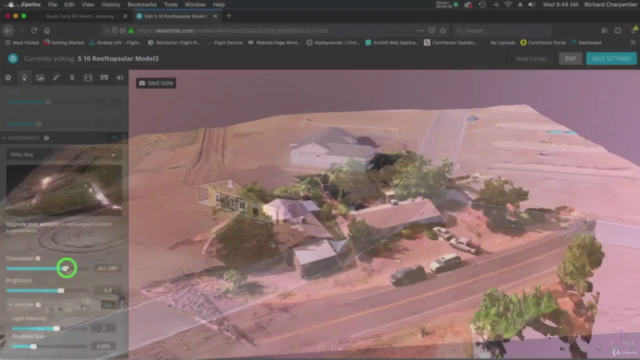Open the Help Center link
640x360 pixels.
531,58
